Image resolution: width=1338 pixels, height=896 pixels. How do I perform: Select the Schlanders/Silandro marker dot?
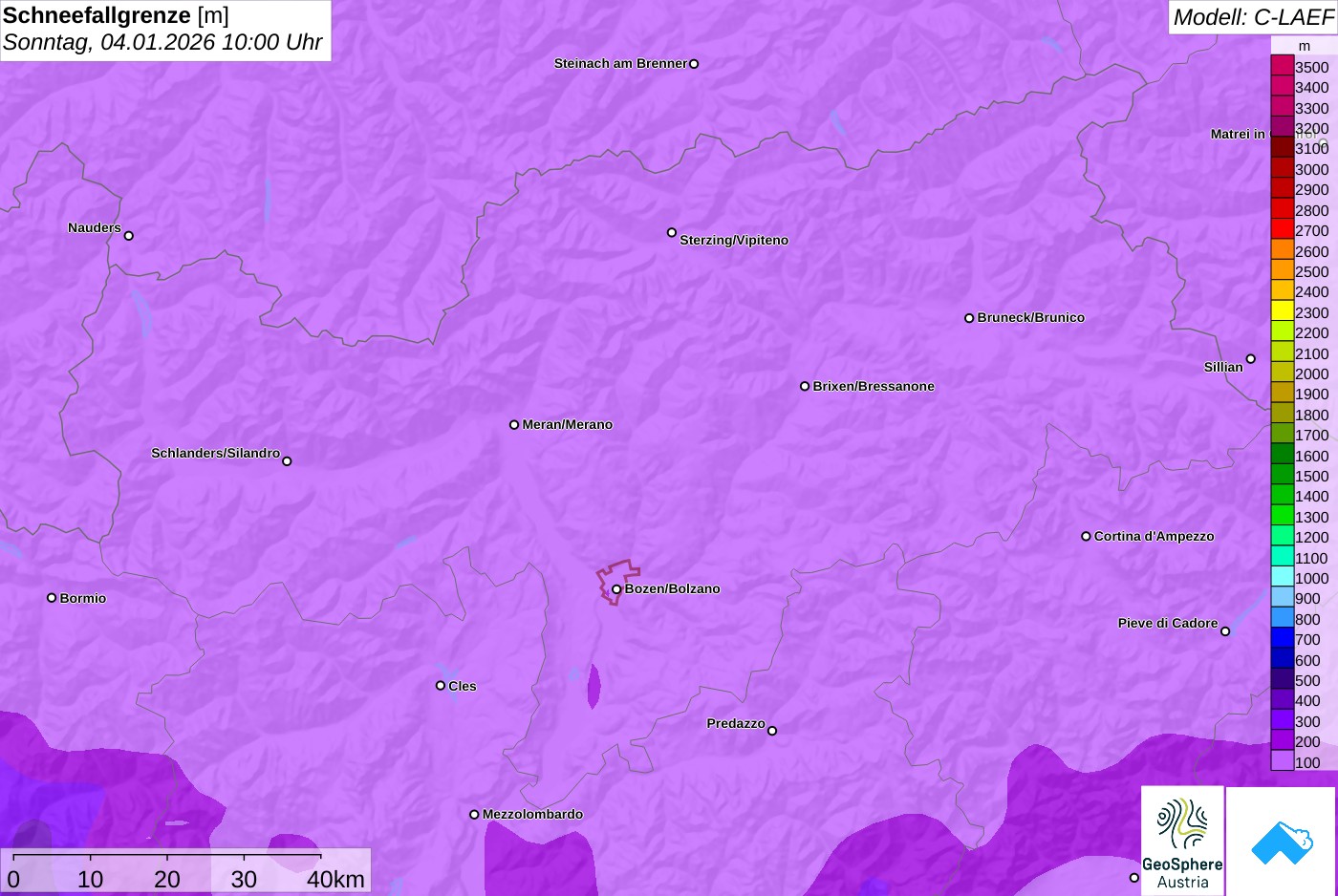tap(287, 461)
